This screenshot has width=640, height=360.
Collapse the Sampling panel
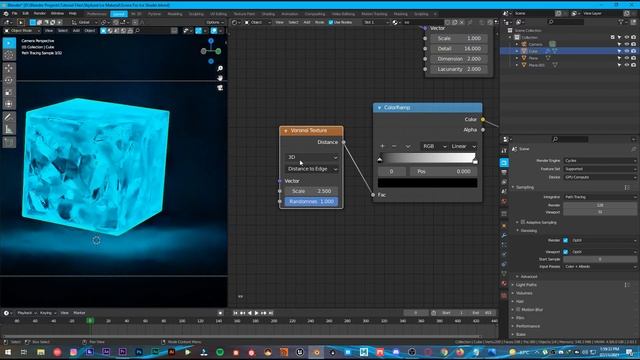525,187
